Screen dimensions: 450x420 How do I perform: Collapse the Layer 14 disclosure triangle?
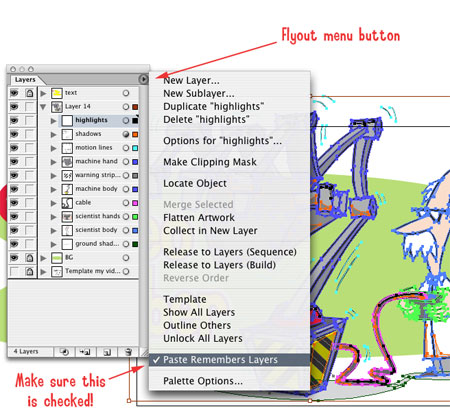(x=43, y=107)
